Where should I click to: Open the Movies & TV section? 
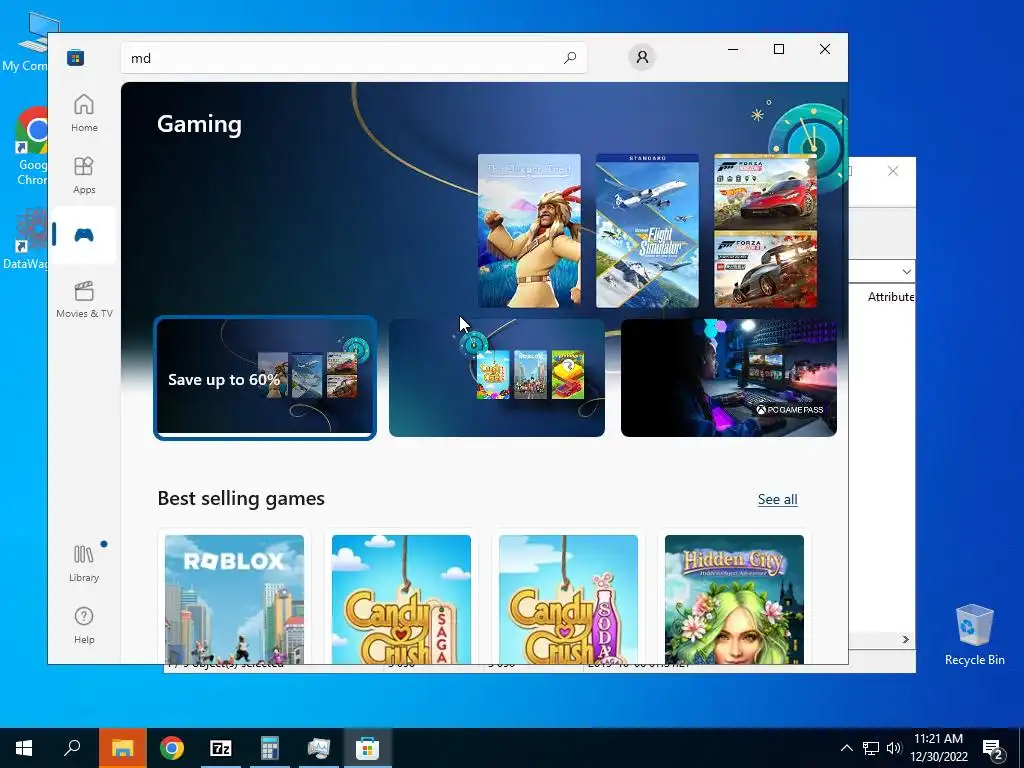coord(84,299)
